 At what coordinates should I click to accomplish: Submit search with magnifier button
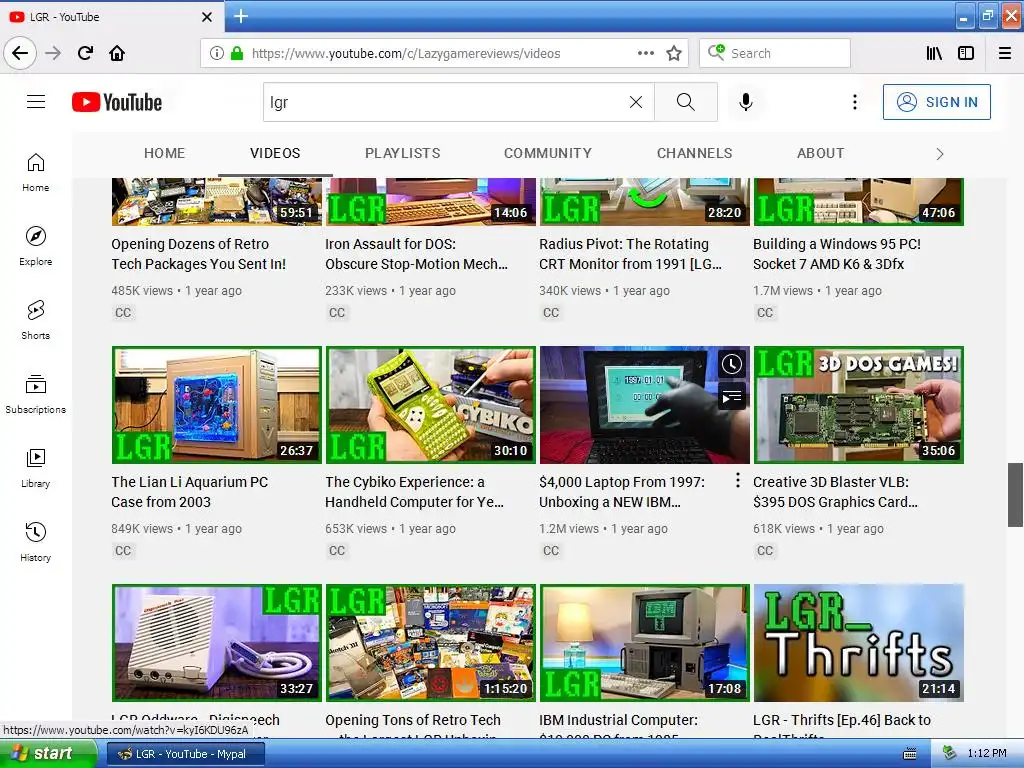[686, 102]
